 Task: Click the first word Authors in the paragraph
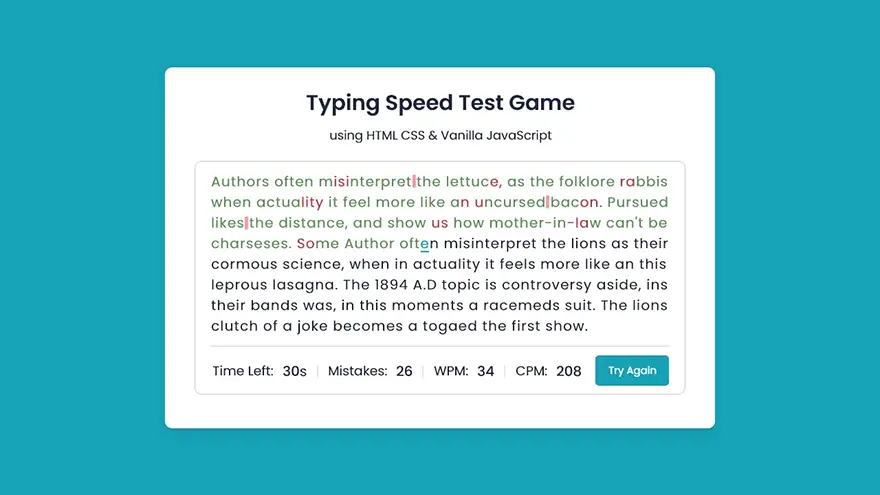240,182
